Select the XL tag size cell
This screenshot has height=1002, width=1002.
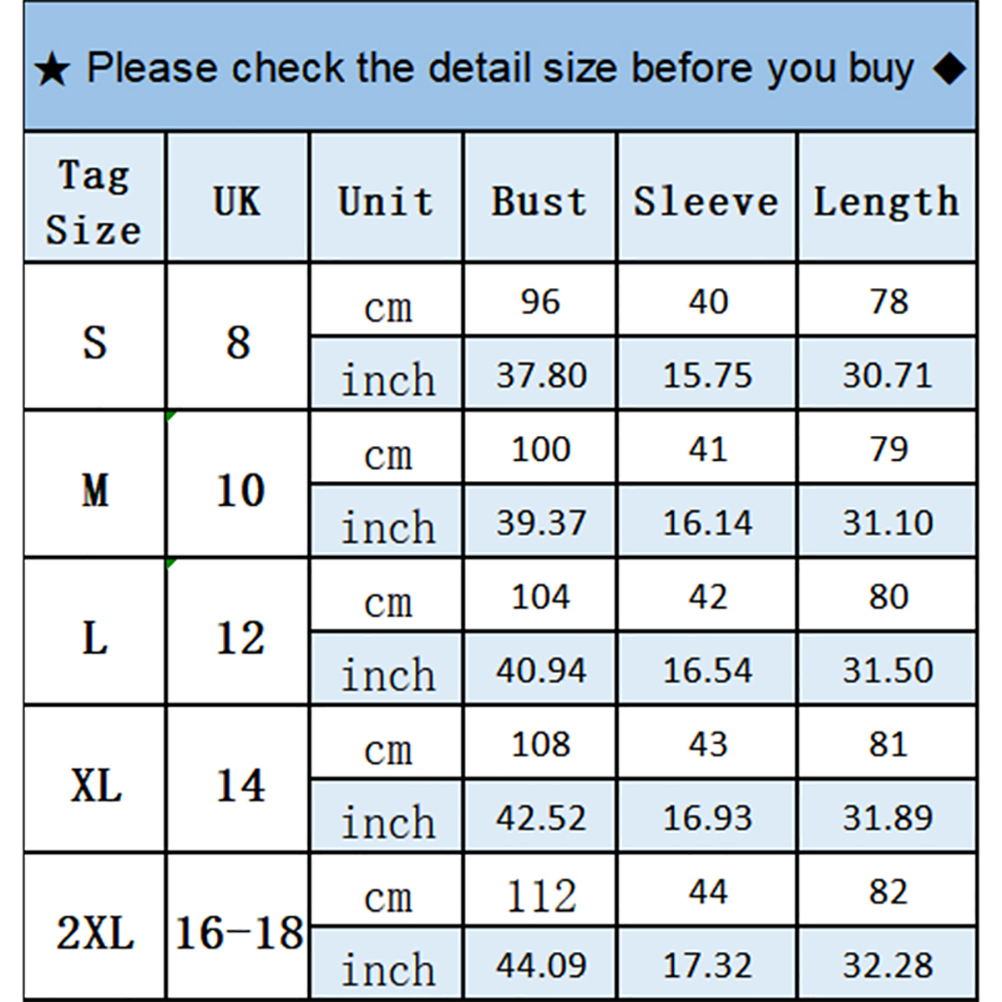(96, 785)
